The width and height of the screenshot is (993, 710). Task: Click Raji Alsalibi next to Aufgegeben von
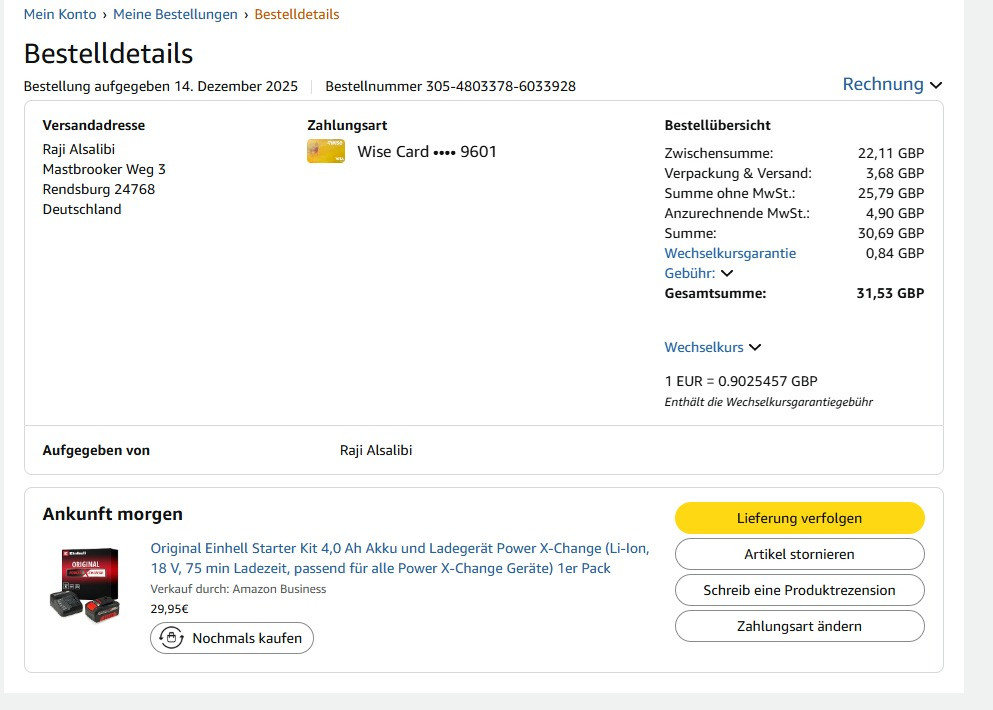(x=376, y=450)
